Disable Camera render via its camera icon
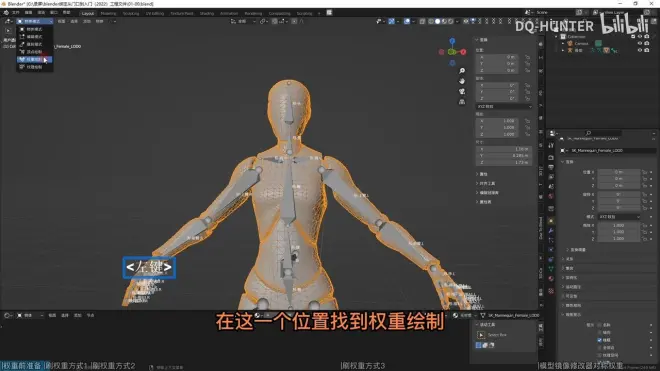The width and height of the screenshot is (660, 371). pos(647,43)
